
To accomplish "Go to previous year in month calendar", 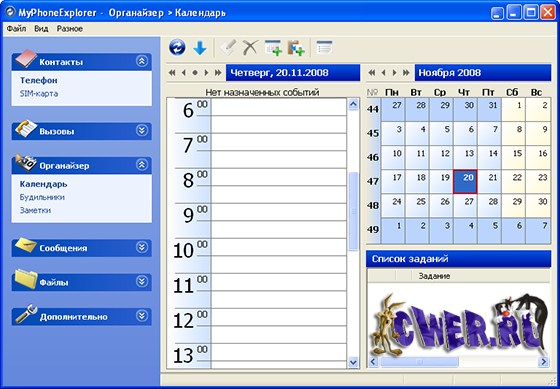I will (372, 73).
